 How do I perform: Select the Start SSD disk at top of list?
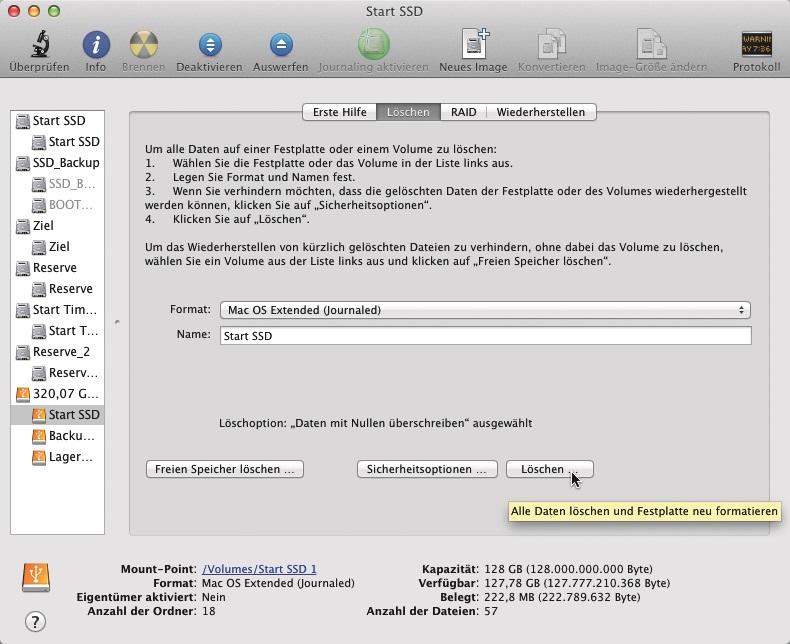[57, 121]
